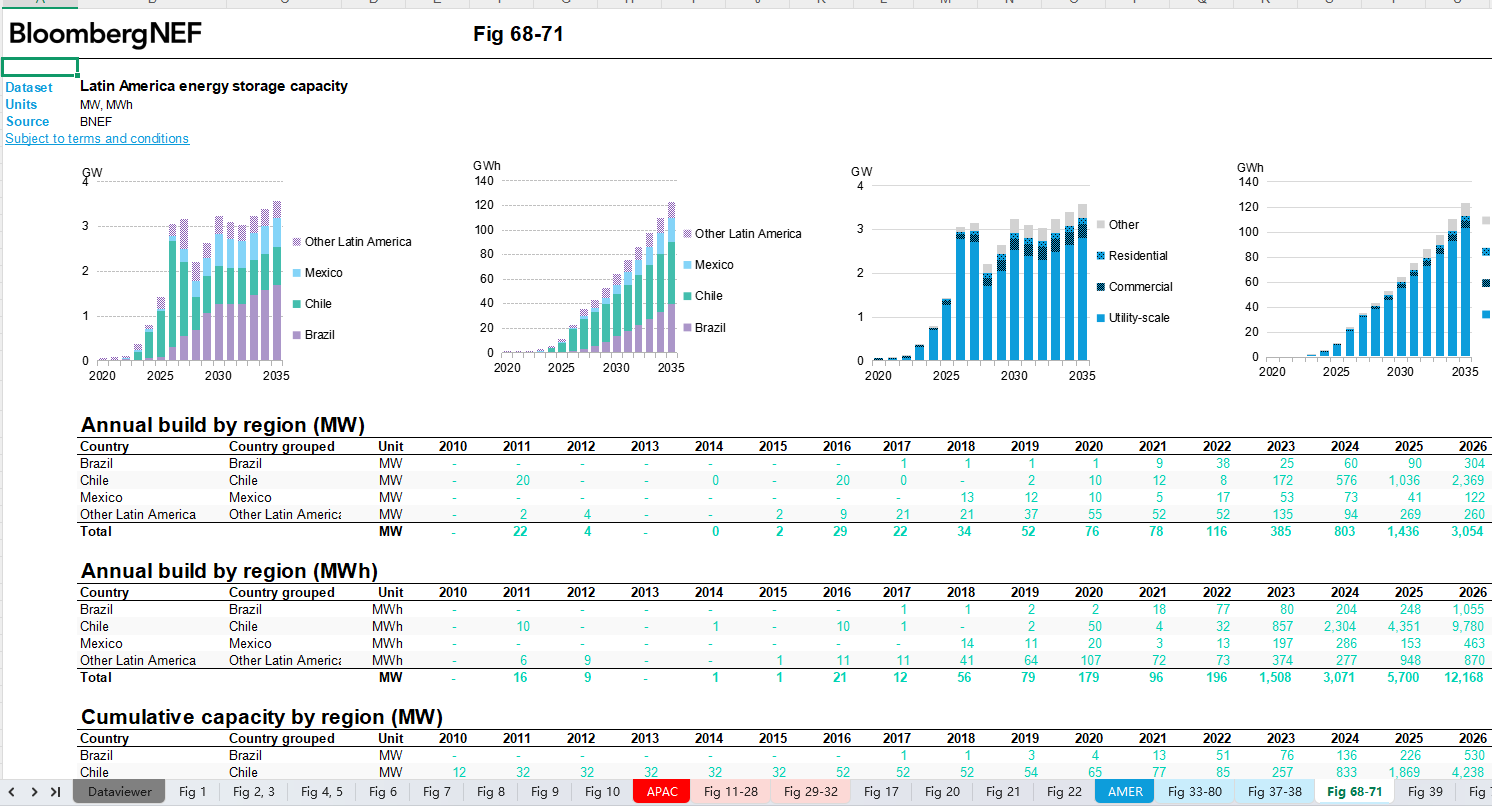
Task: Switch to the blue AMER sheet tab
Action: pyautogui.click(x=1125, y=792)
